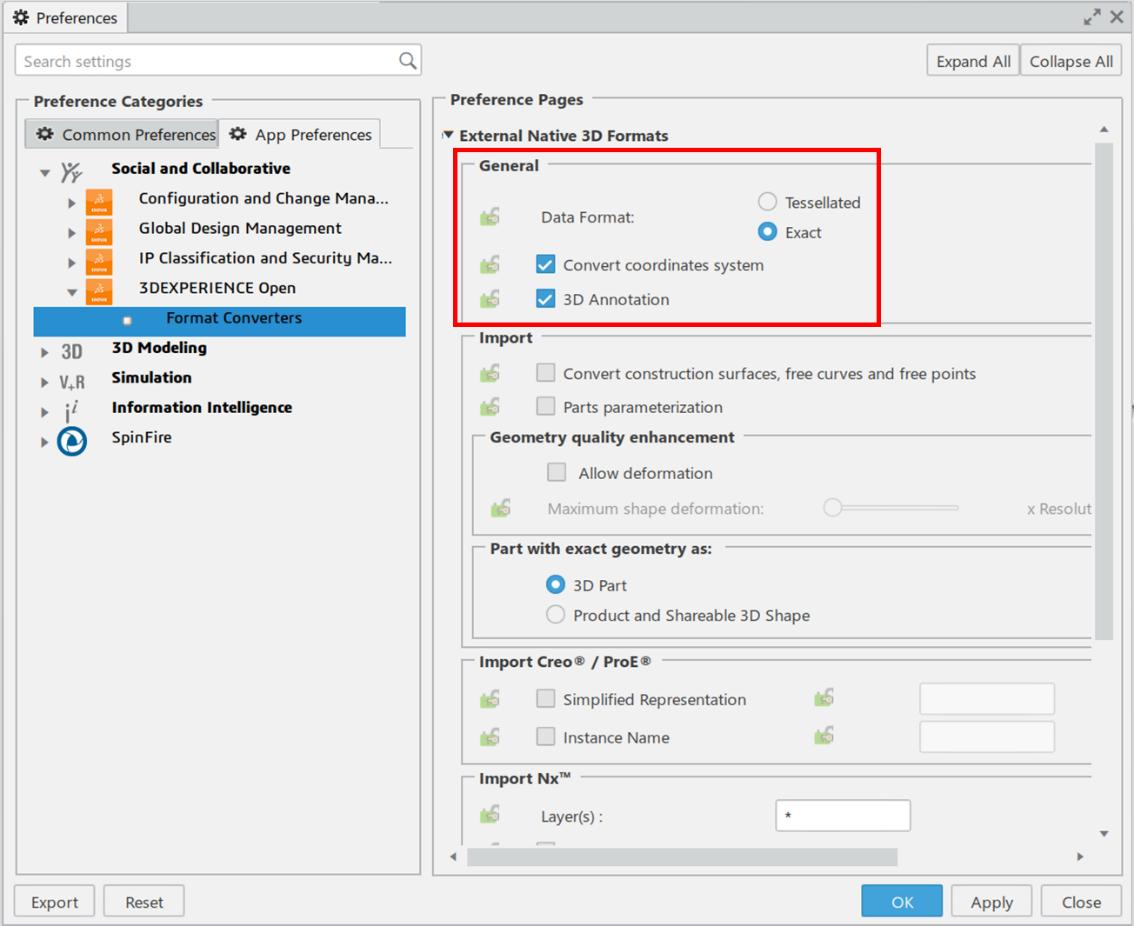1134x926 pixels.
Task: Enable Convert construction surfaces, free curves option
Action: 545,373
